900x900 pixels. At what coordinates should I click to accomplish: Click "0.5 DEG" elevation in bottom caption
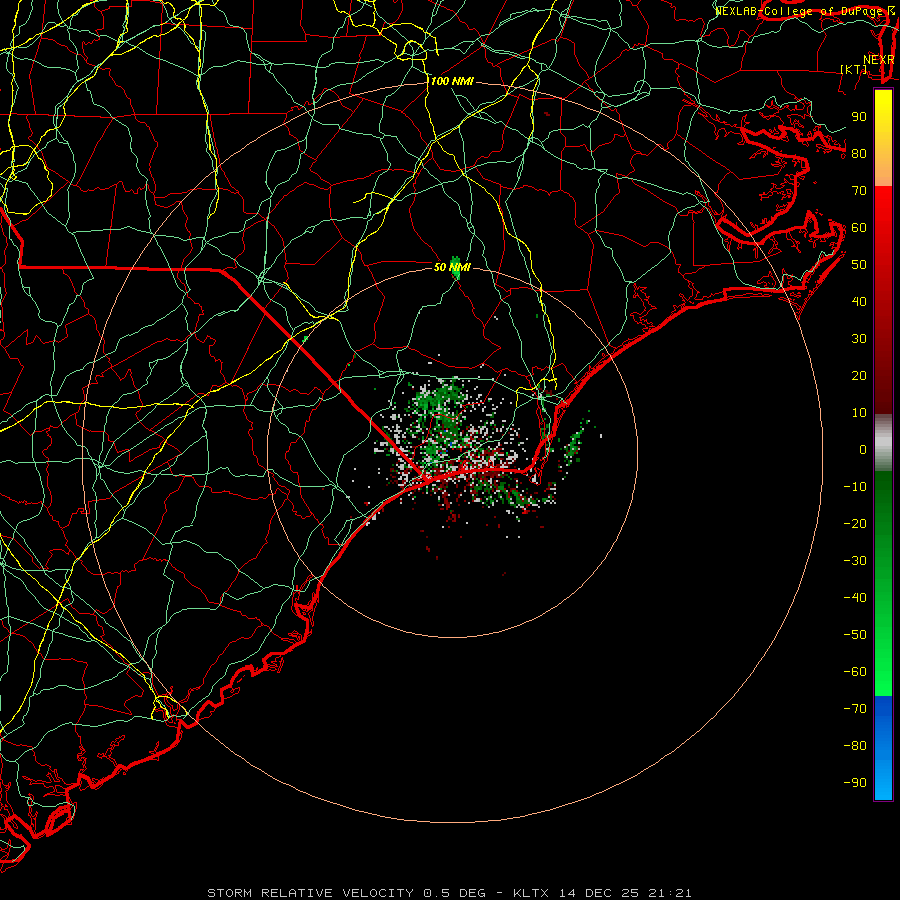coord(454,893)
